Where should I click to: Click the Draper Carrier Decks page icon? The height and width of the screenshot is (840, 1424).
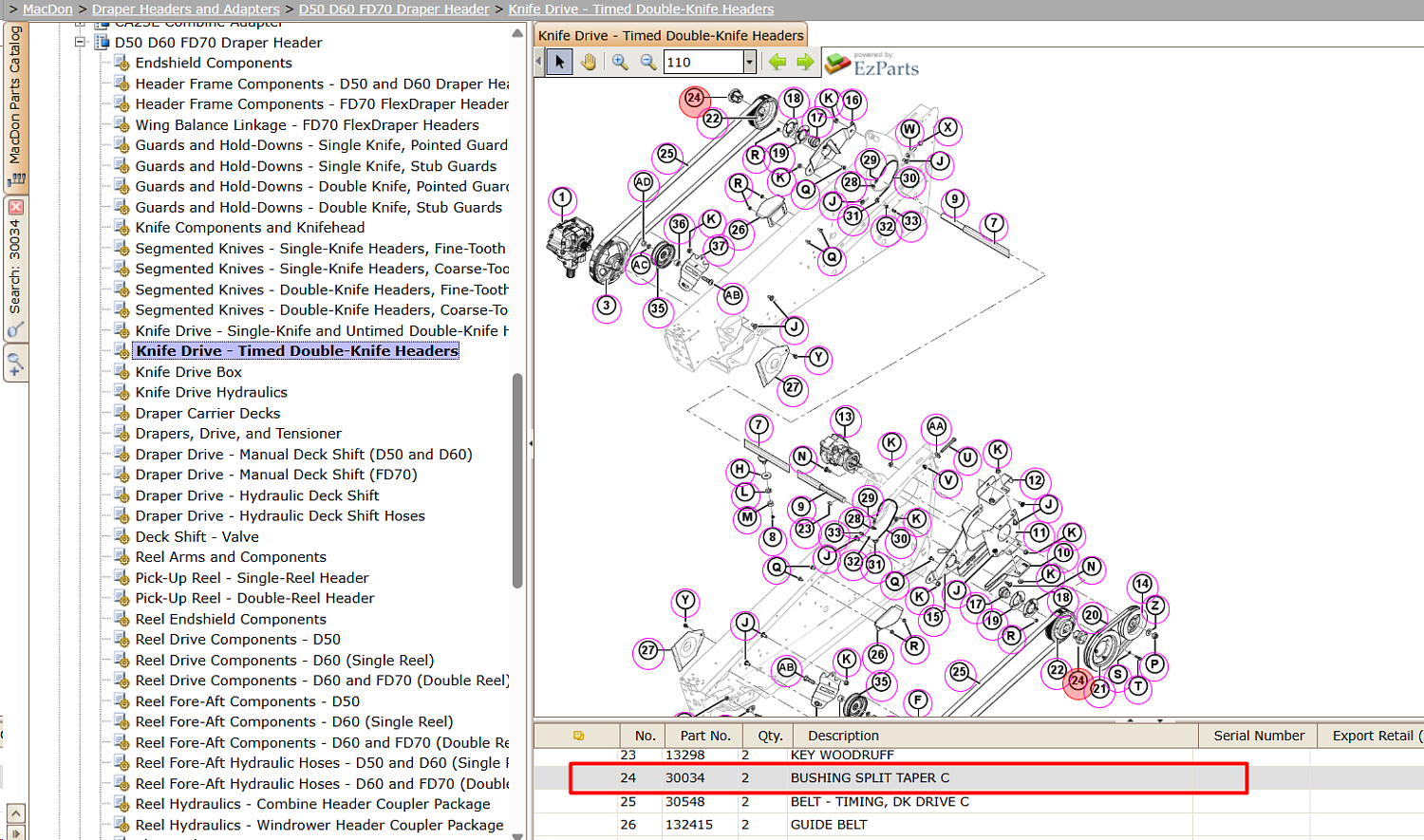point(122,414)
